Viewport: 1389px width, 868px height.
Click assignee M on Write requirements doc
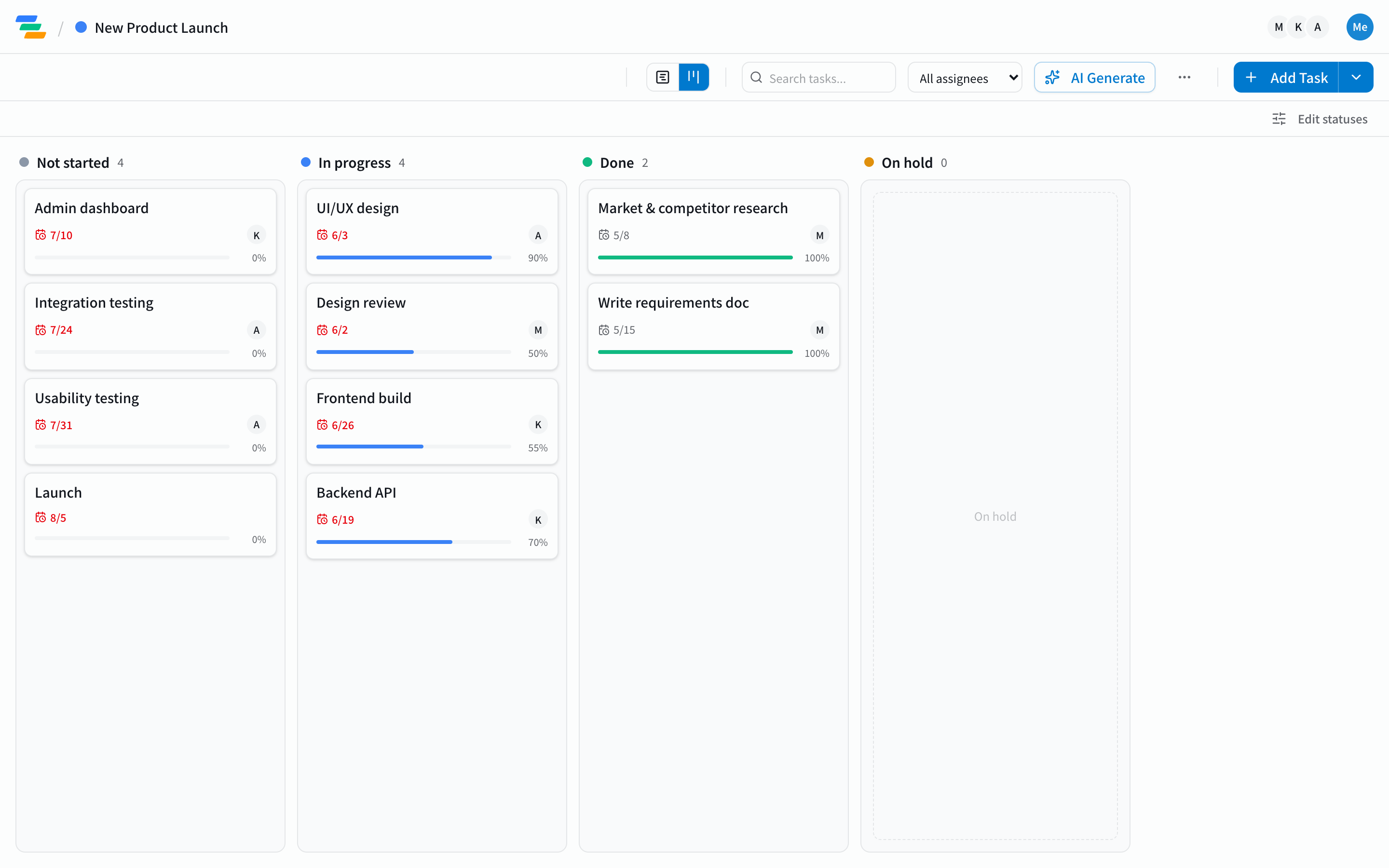pyautogui.click(x=819, y=329)
